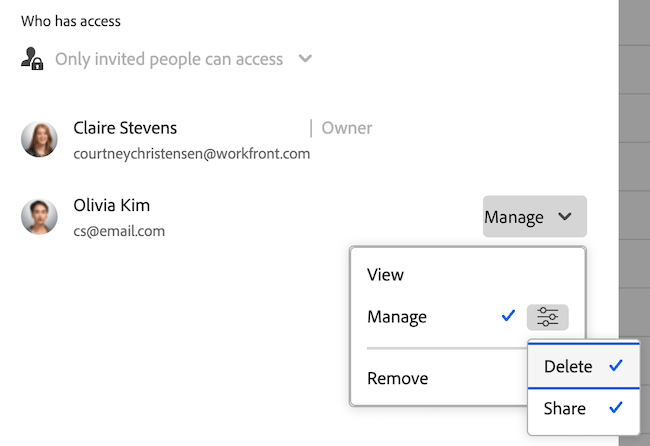
Task: Toggle the Delete permission checkmark
Action: (616, 366)
